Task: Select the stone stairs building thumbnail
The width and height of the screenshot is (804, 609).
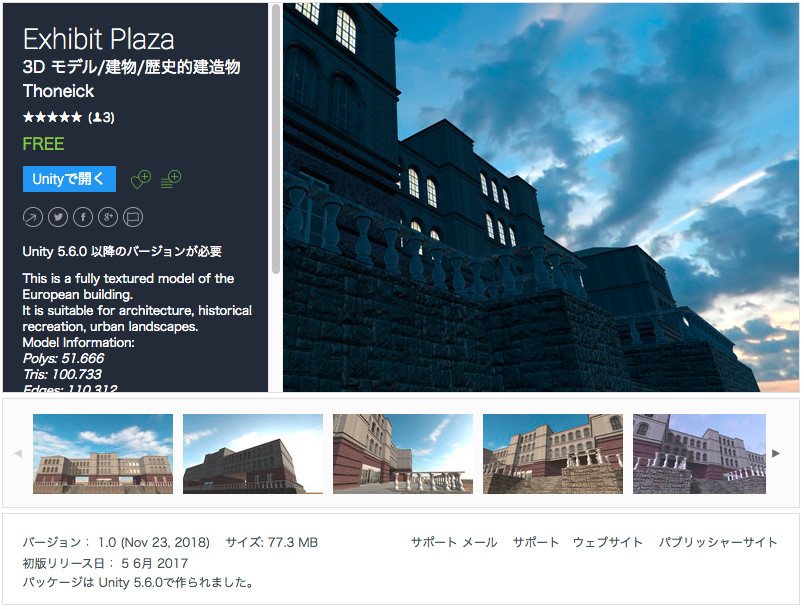Action: pyautogui.click(x=553, y=454)
